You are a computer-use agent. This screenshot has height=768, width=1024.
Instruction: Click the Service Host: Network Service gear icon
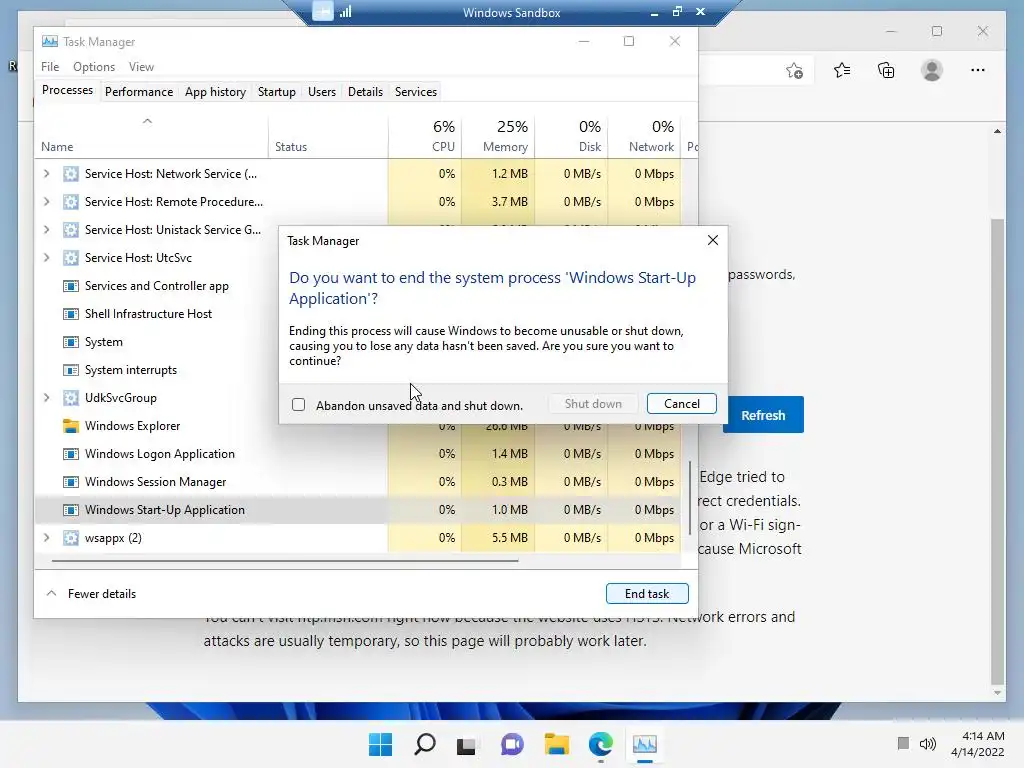pyautogui.click(x=71, y=174)
